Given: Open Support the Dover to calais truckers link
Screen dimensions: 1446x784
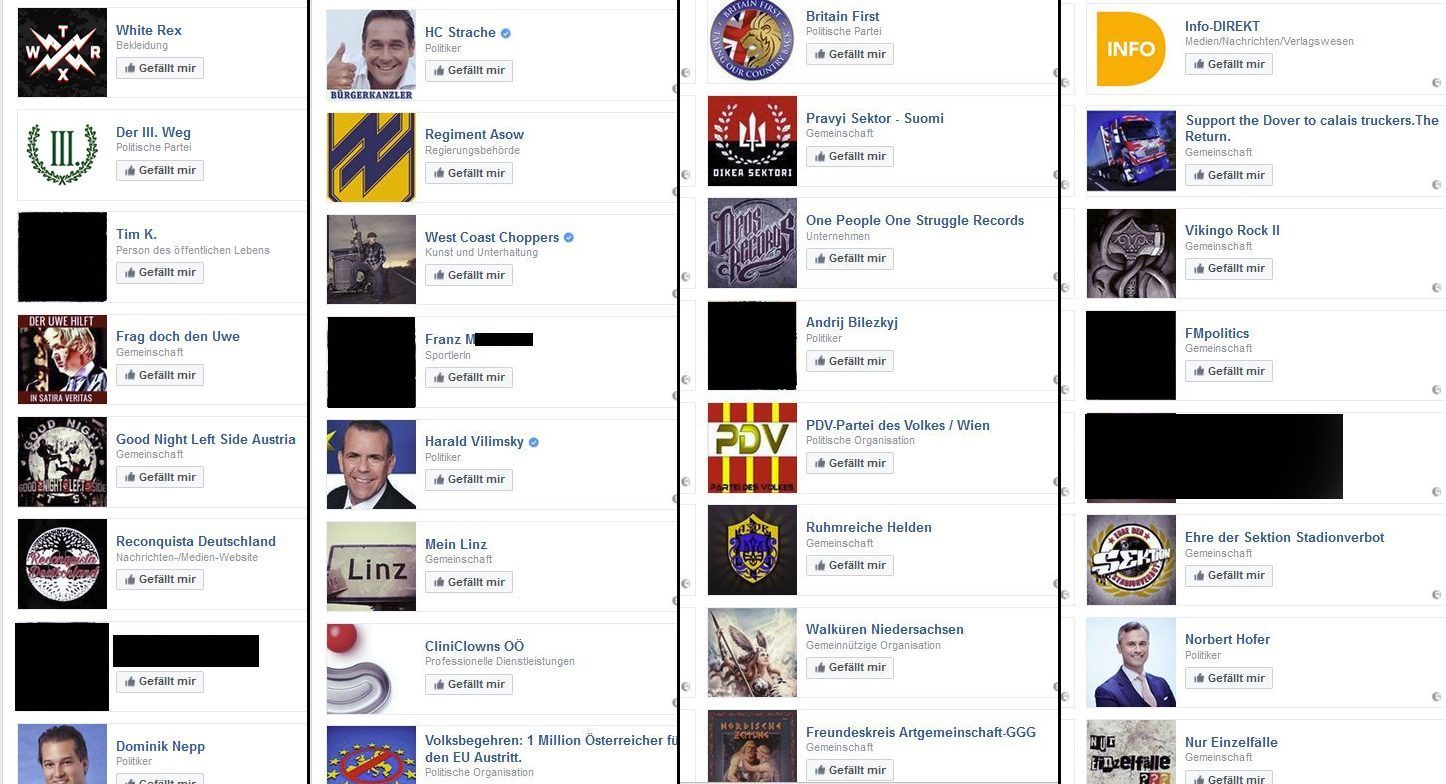Looking at the screenshot, I should point(1312,128).
